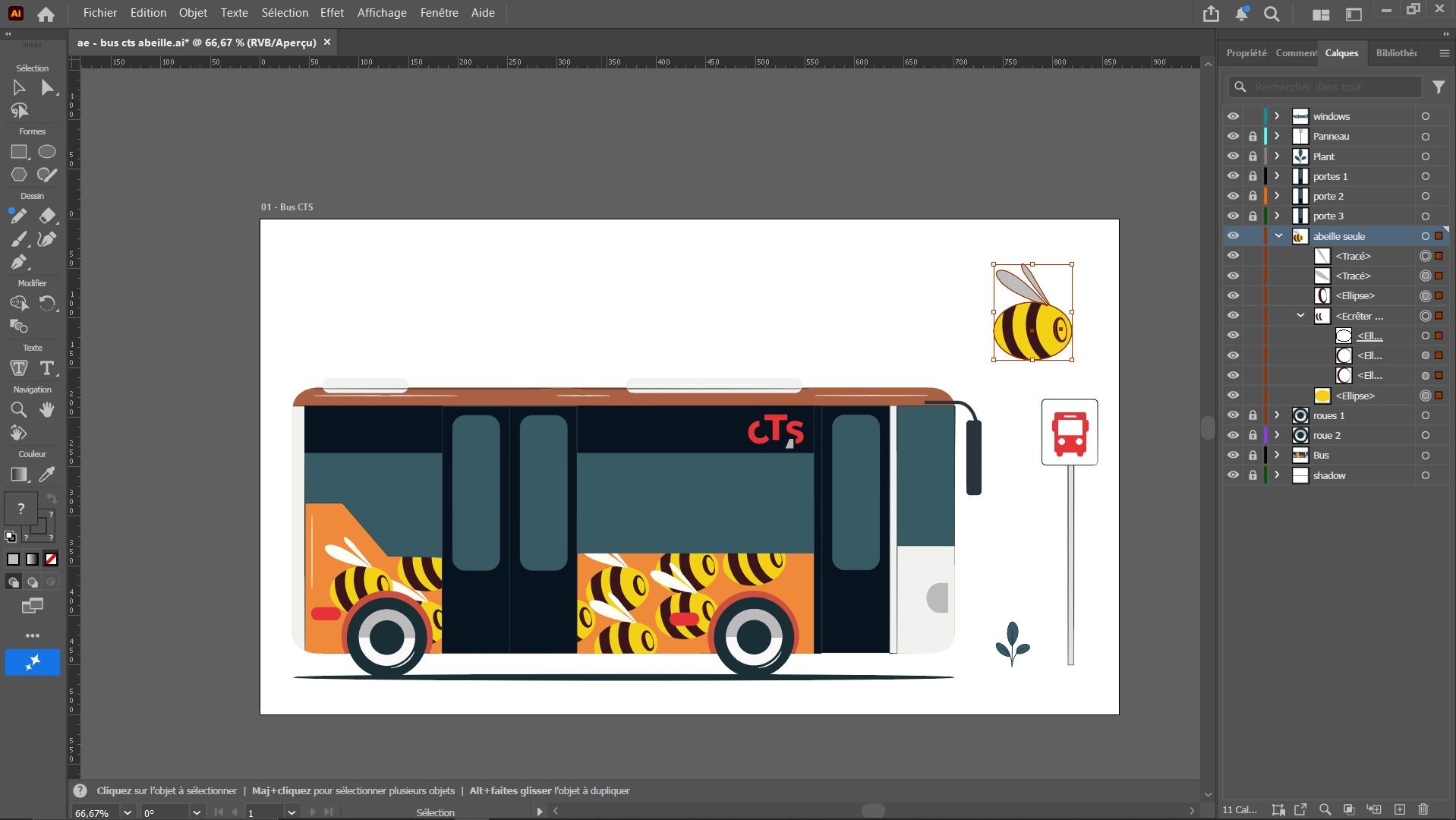Select the Eraser tool

47,216
